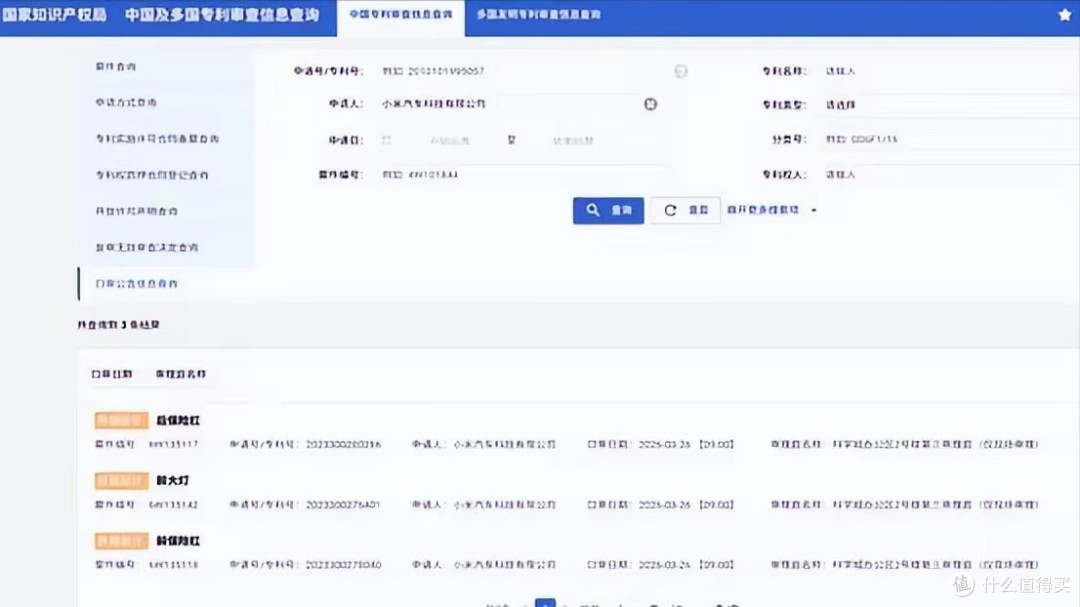Click the circular icon after application number field
Image resolution: width=1080 pixels, height=607 pixels.
coord(681,71)
